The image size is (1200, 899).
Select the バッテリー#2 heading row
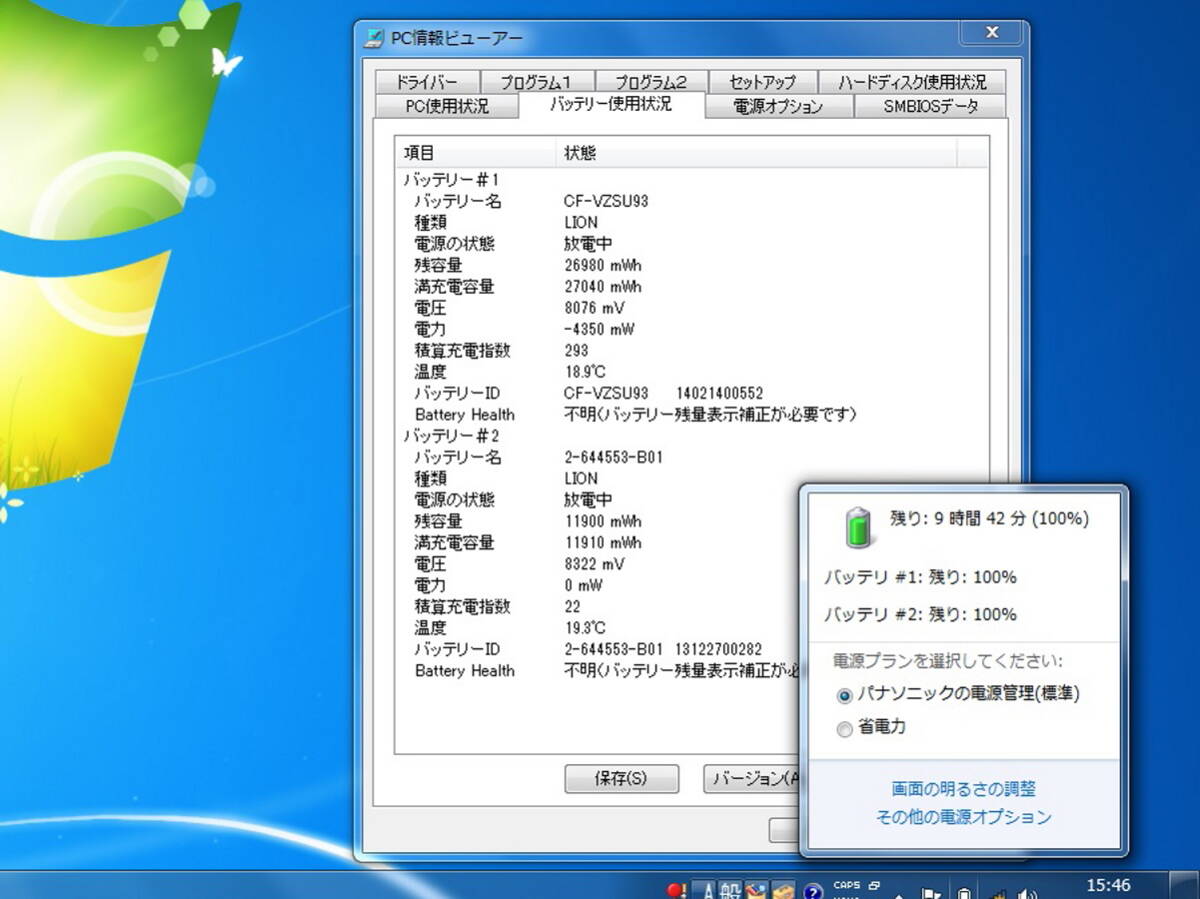point(451,436)
